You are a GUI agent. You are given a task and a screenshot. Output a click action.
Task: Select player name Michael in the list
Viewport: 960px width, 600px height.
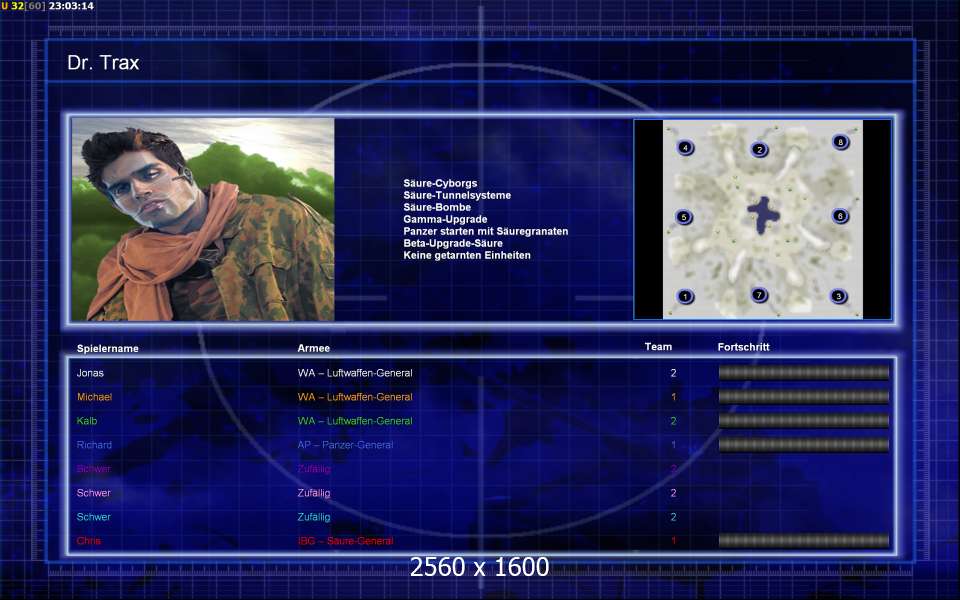tap(94, 397)
